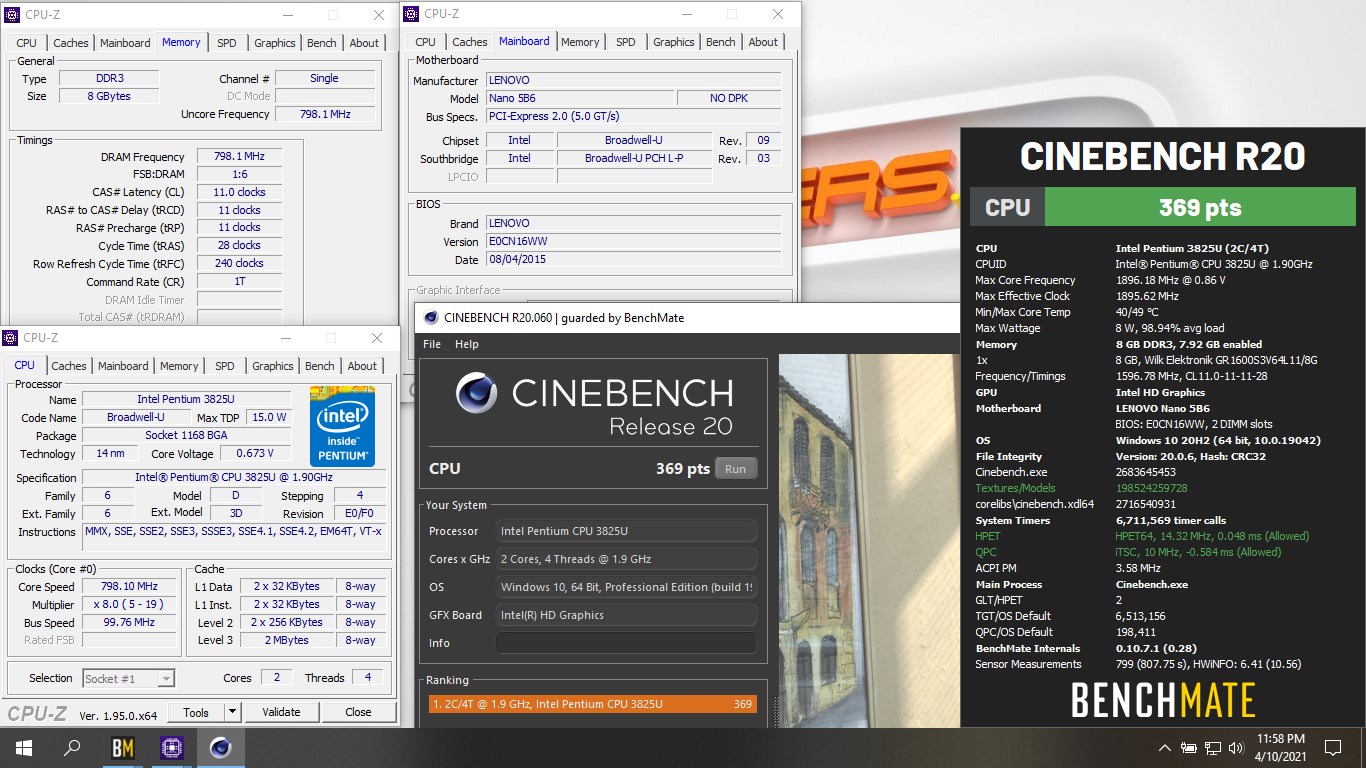Select Bench tab in CPU-Z CPU window

(320, 366)
